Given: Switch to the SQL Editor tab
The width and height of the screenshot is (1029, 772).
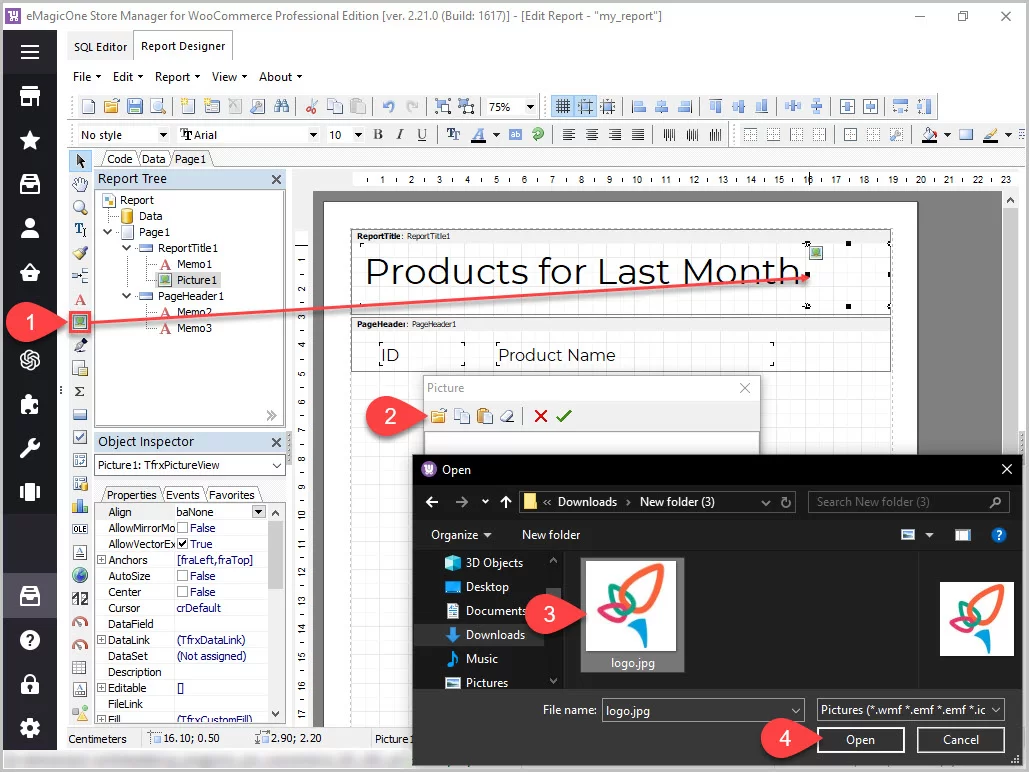Looking at the screenshot, I should [x=100, y=47].
